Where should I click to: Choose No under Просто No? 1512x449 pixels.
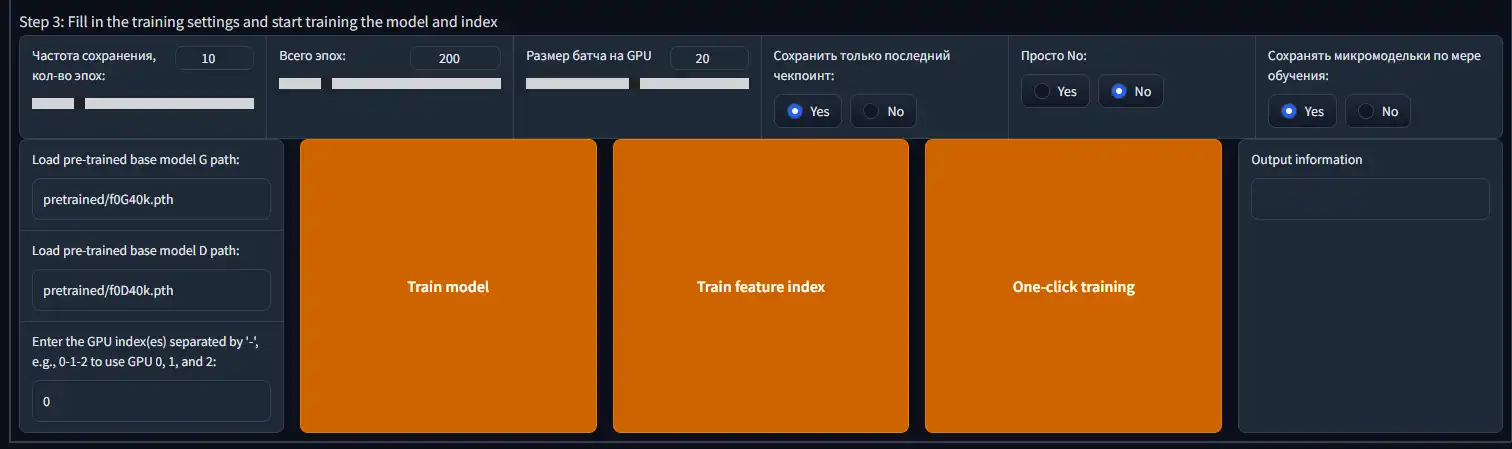tap(1131, 91)
